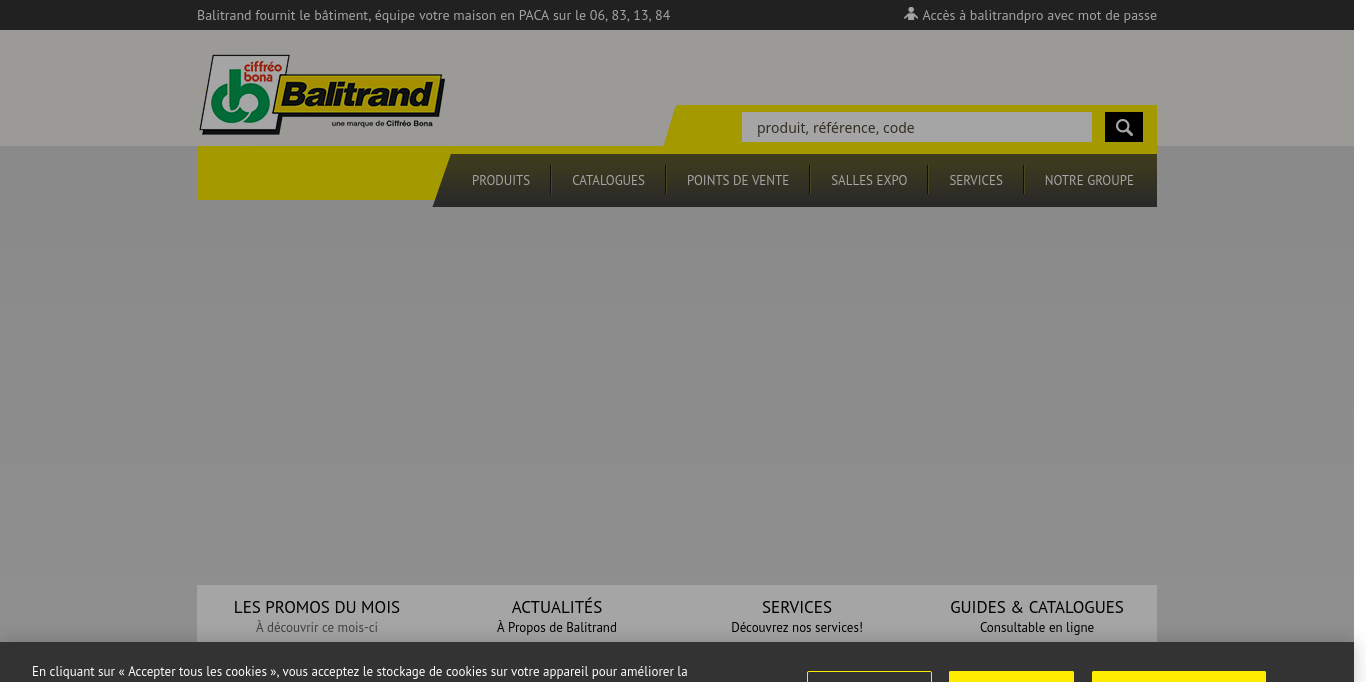Open the NOTRE GROUPE menu
This screenshot has width=1366, height=682.
1088,180
